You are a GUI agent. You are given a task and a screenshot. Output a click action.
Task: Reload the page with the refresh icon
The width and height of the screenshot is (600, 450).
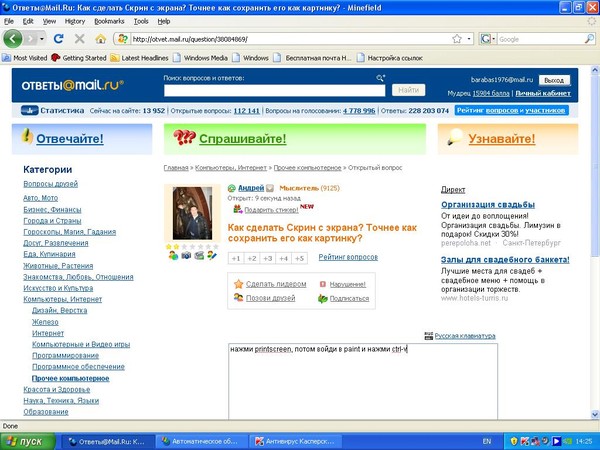pyautogui.click(x=59, y=39)
